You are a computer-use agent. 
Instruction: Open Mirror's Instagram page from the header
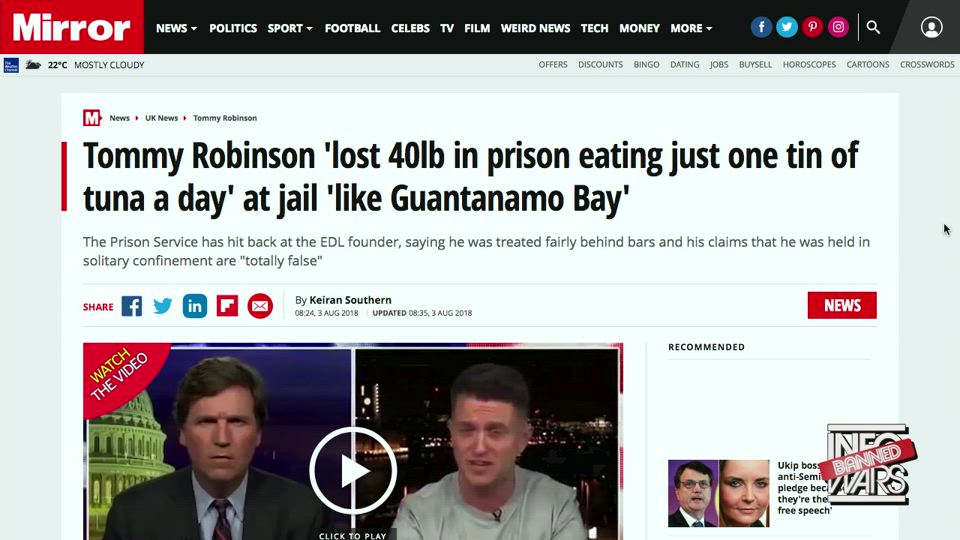pyautogui.click(x=838, y=27)
